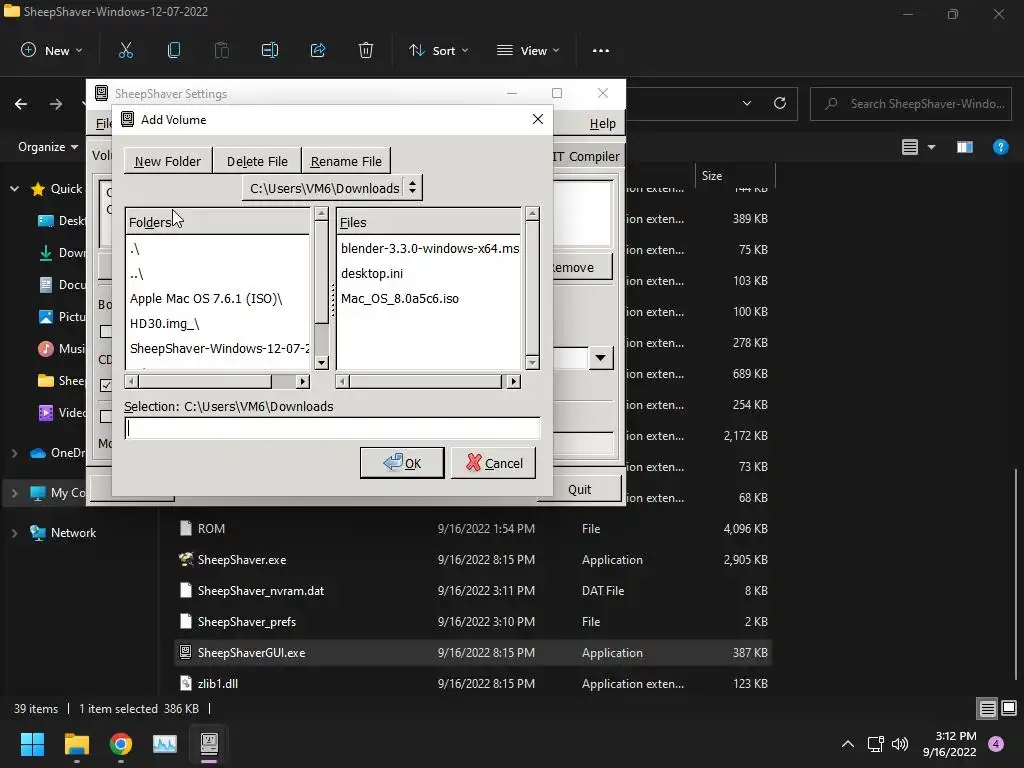Click the Quit button in SheepShaver Settings
The image size is (1024, 768).
click(x=579, y=489)
